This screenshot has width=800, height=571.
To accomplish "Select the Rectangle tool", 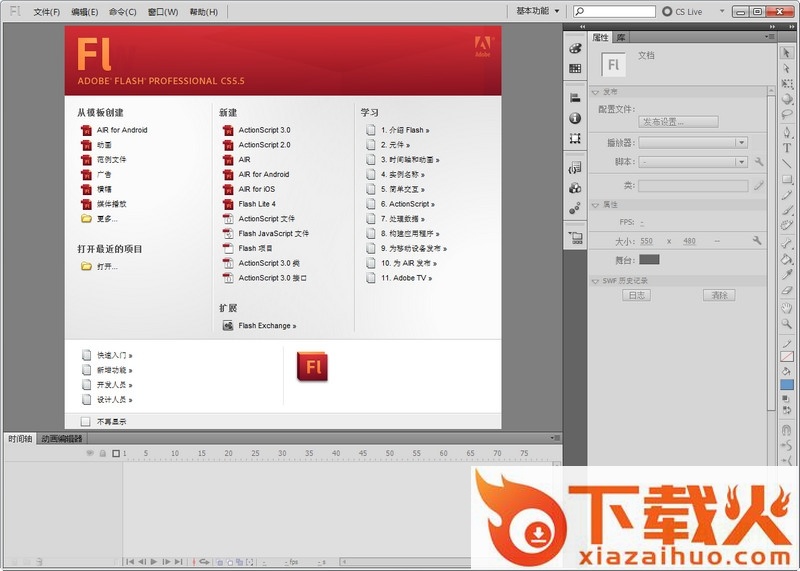I will 787,180.
